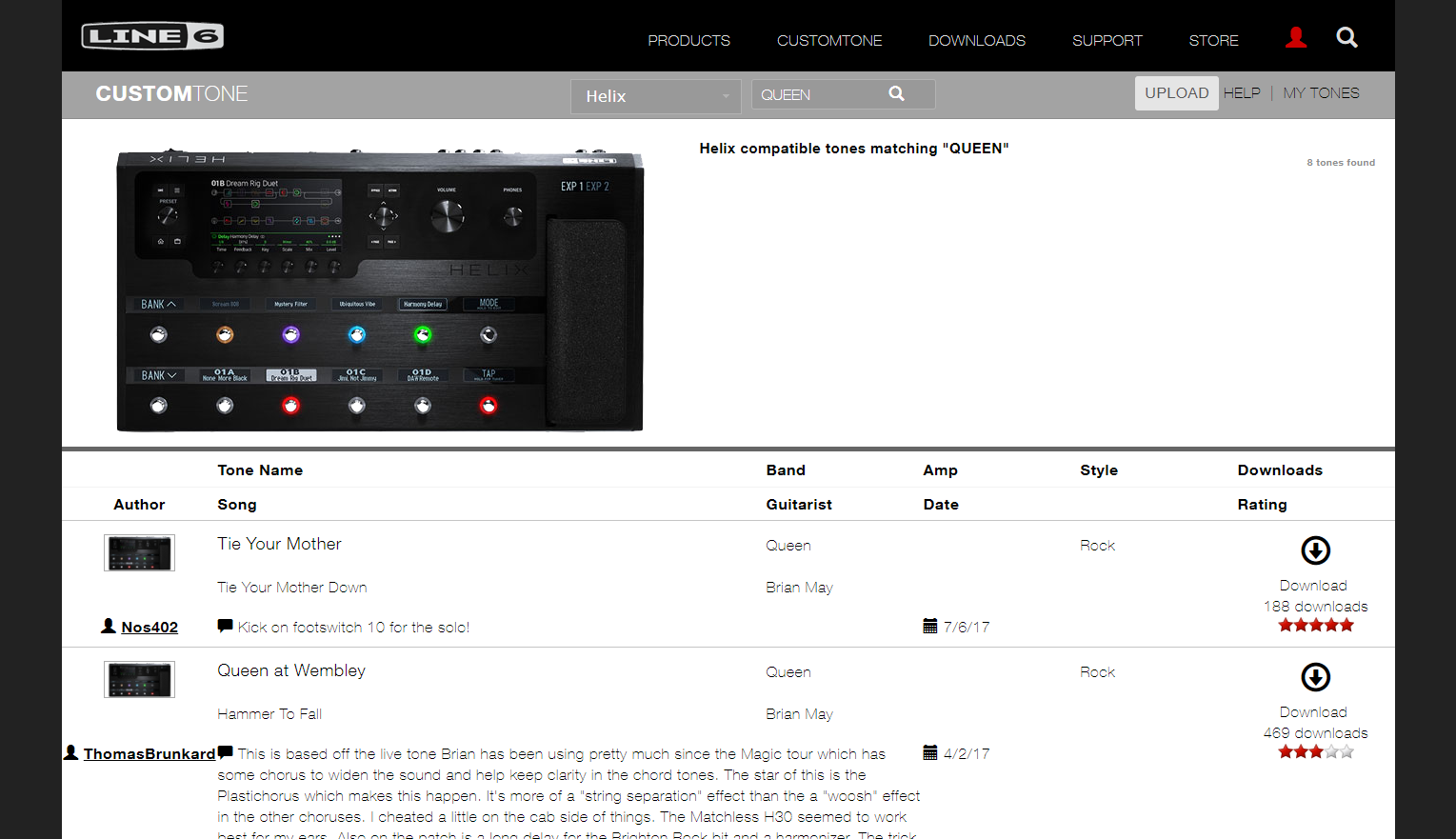Image resolution: width=1456 pixels, height=839 pixels.
Task: Click the Guitarist column header
Action: pos(799,505)
